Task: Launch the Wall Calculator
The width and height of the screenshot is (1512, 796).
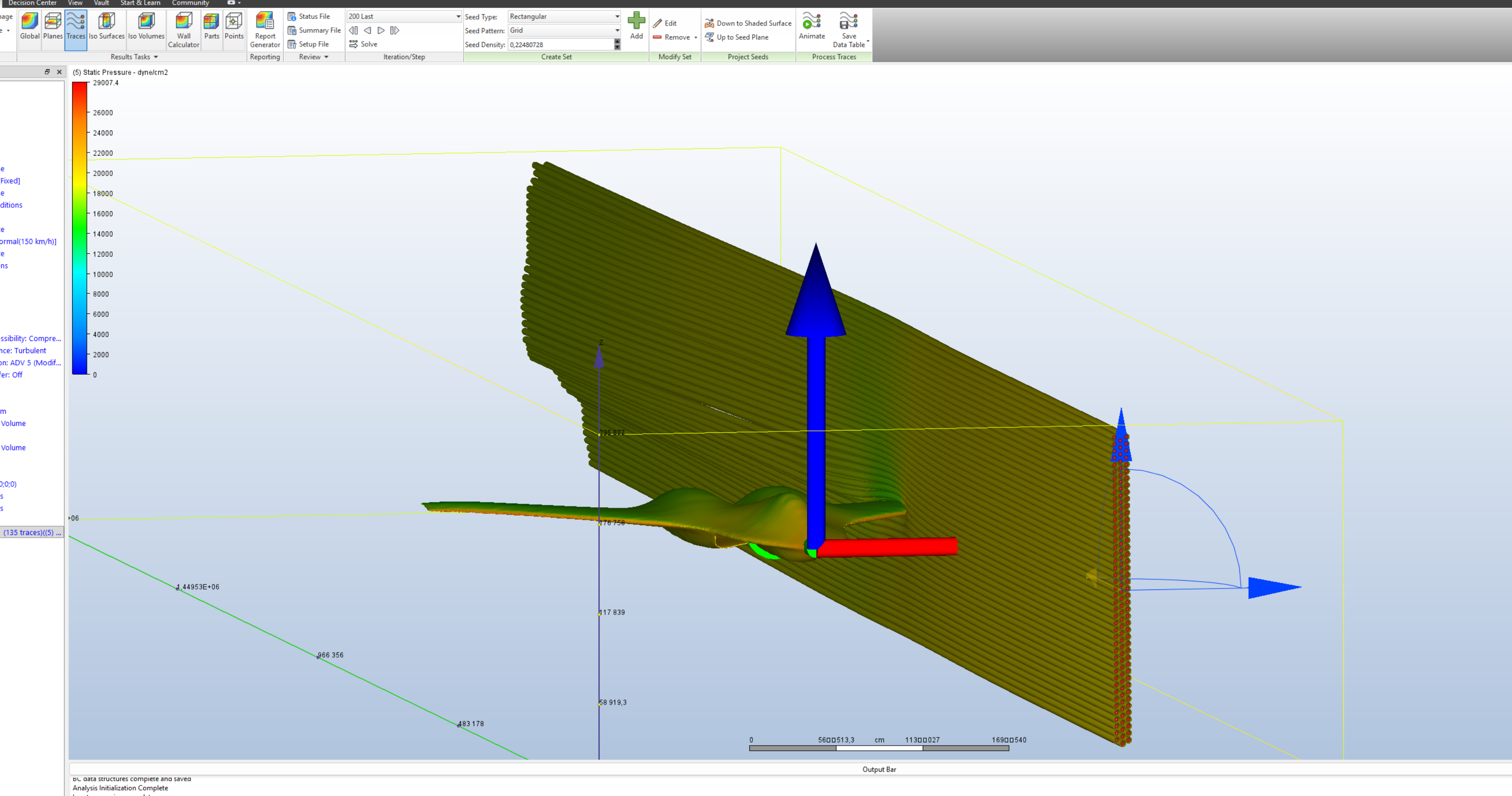Action: 184,30
